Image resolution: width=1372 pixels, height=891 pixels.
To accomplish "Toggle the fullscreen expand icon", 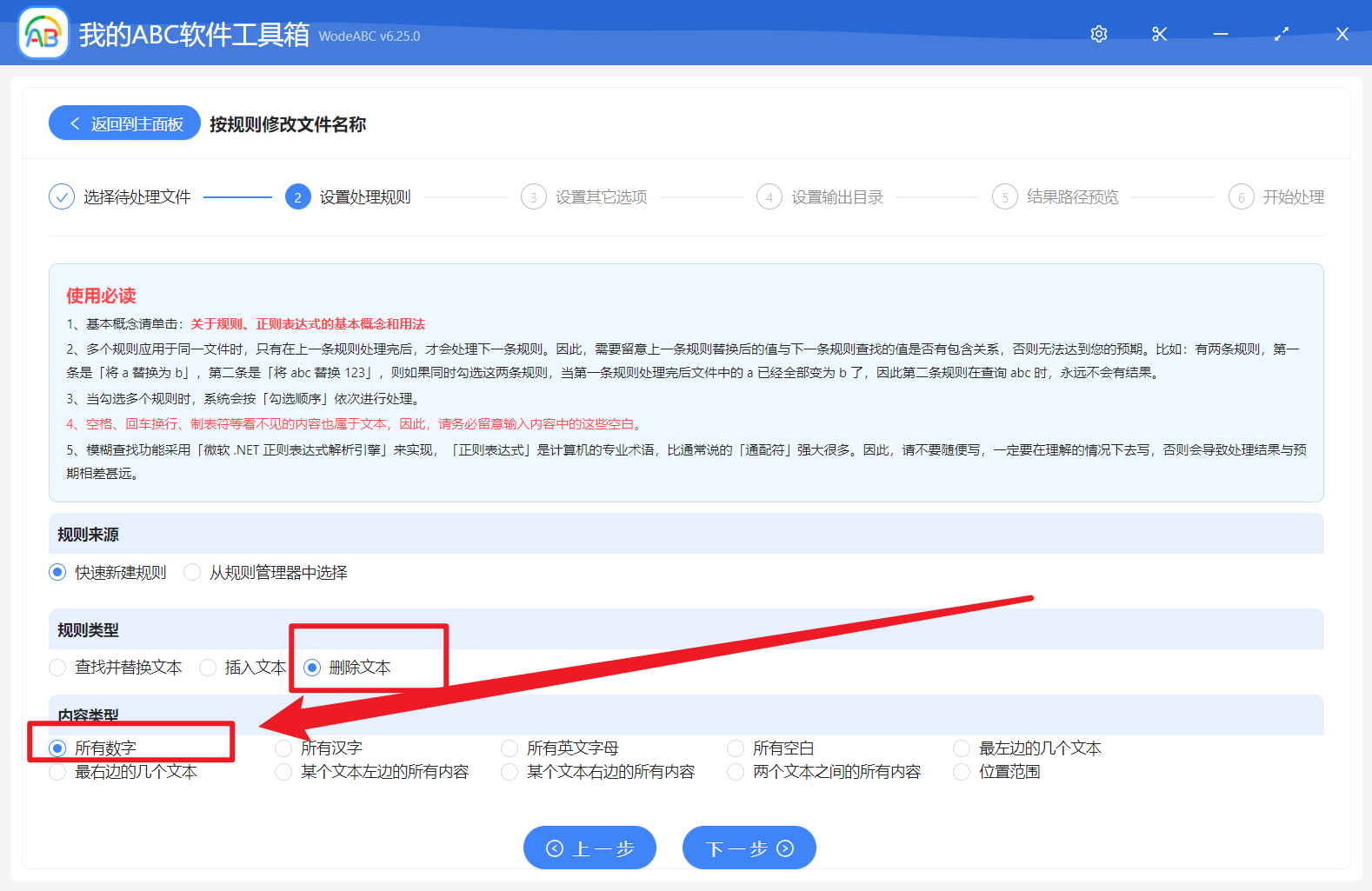I will pos(1282,34).
